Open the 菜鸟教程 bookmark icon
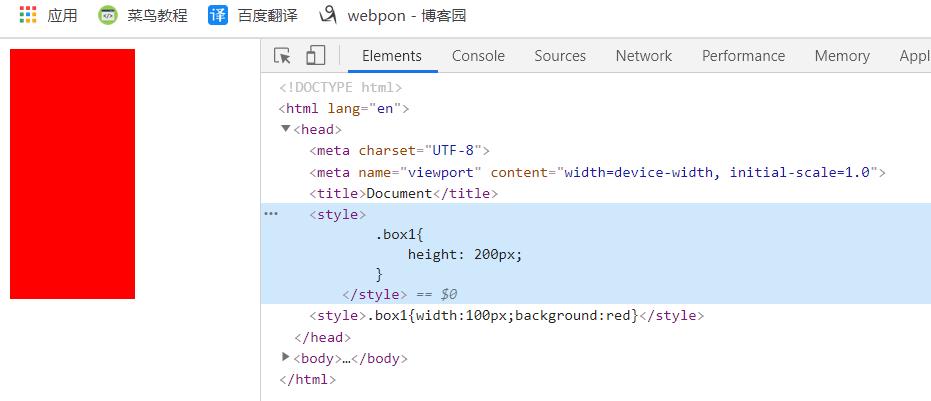931x401 pixels. click(x=107, y=15)
